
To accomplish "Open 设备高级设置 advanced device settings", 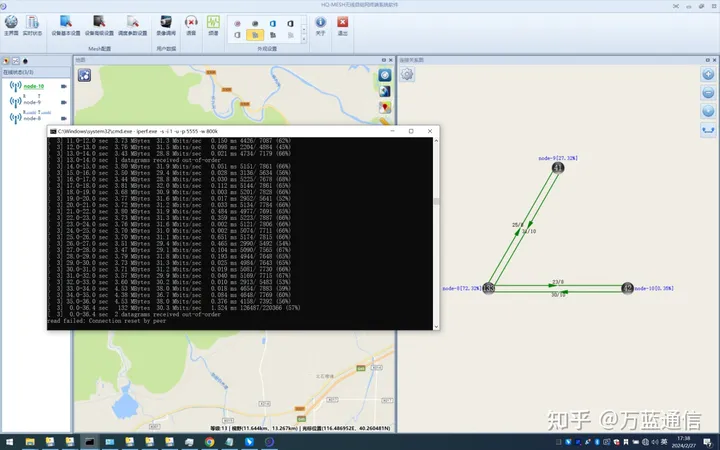I will point(99,24).
